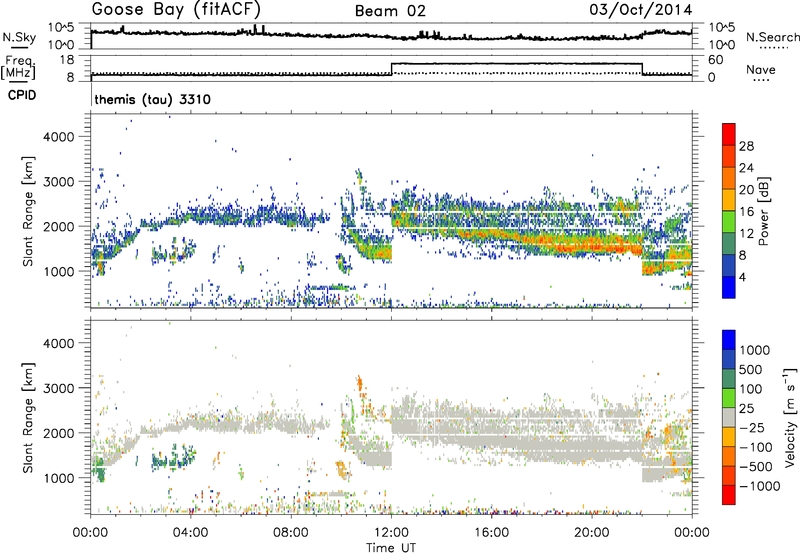
Task: Click the blue bottom of power colorbar
Action: [729, 288]
